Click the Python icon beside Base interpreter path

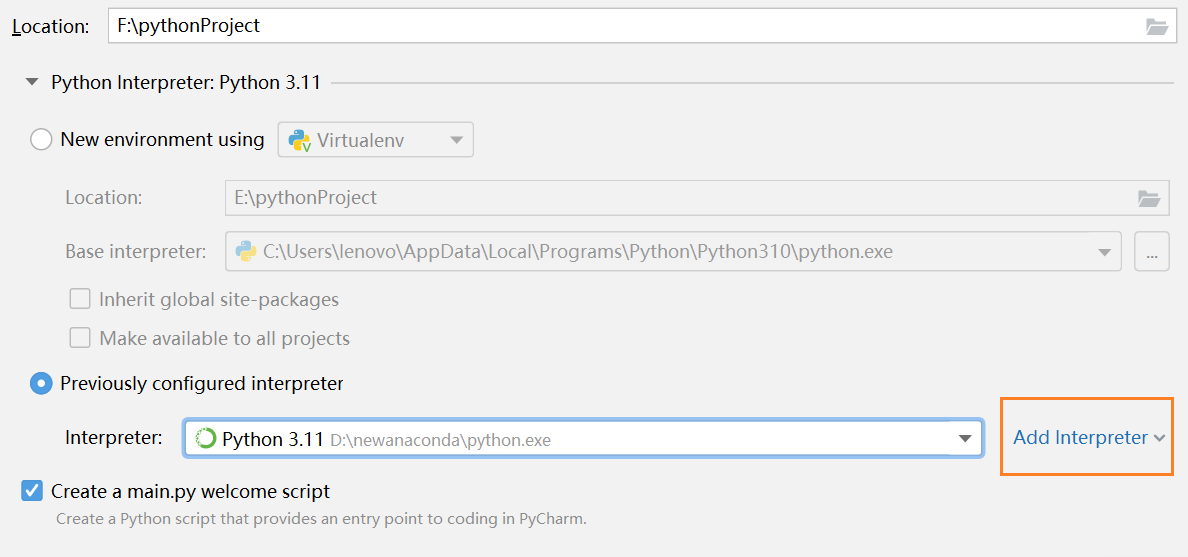point(245,252)
